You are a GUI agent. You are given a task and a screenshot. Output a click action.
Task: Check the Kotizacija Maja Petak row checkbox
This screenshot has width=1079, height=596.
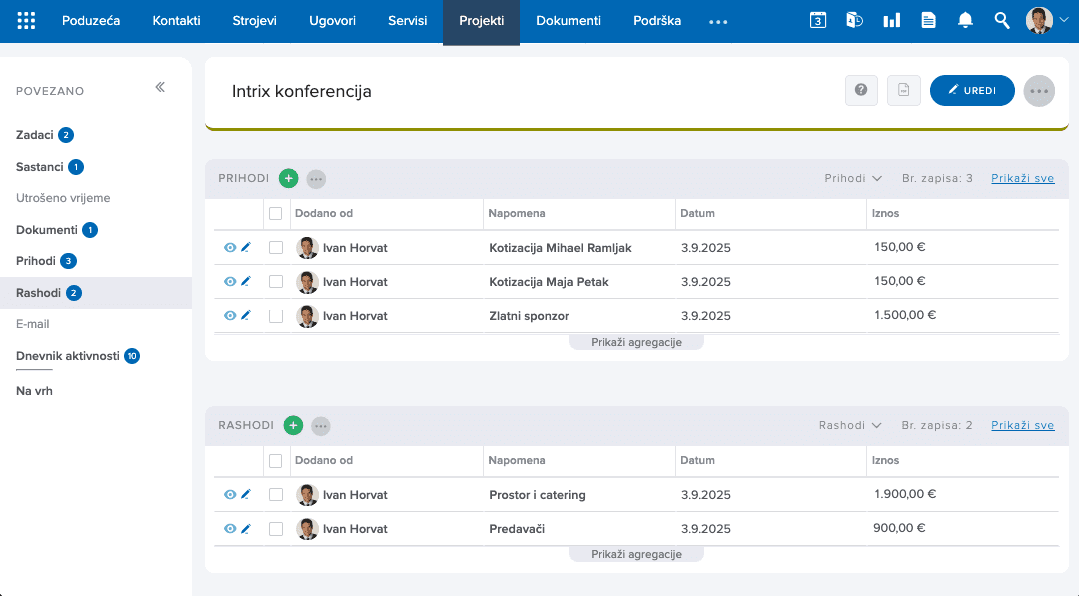[276, 281]
